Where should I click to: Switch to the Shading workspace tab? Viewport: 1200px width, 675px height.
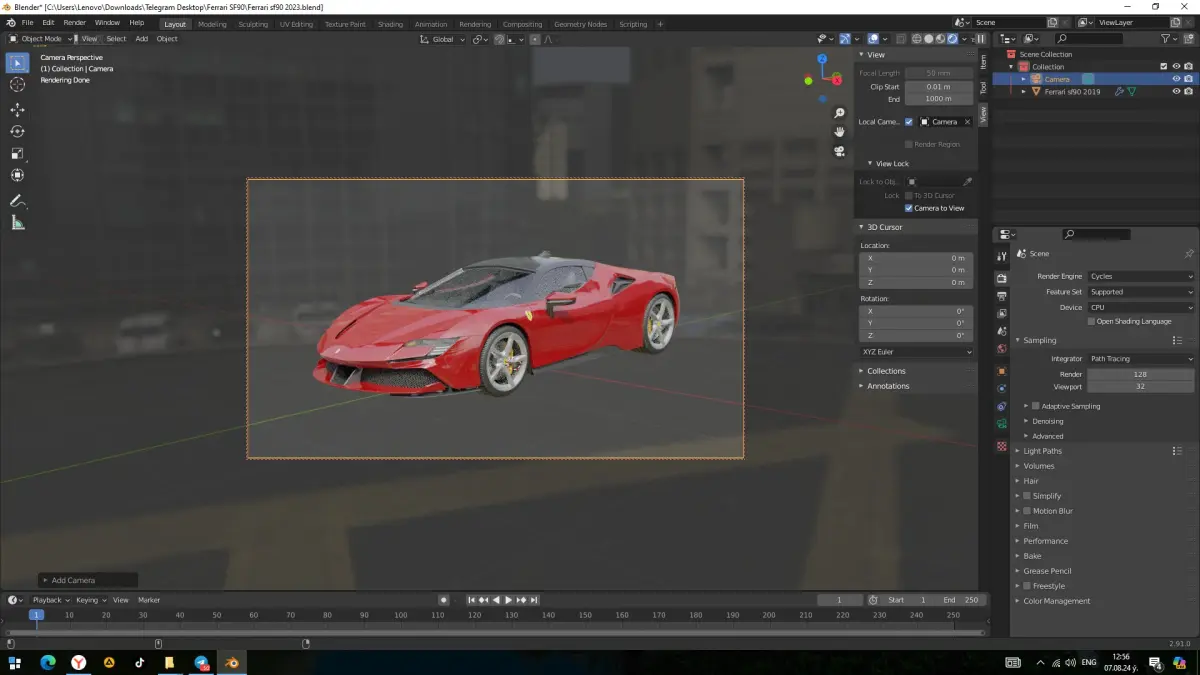click(x=390, y=24)
